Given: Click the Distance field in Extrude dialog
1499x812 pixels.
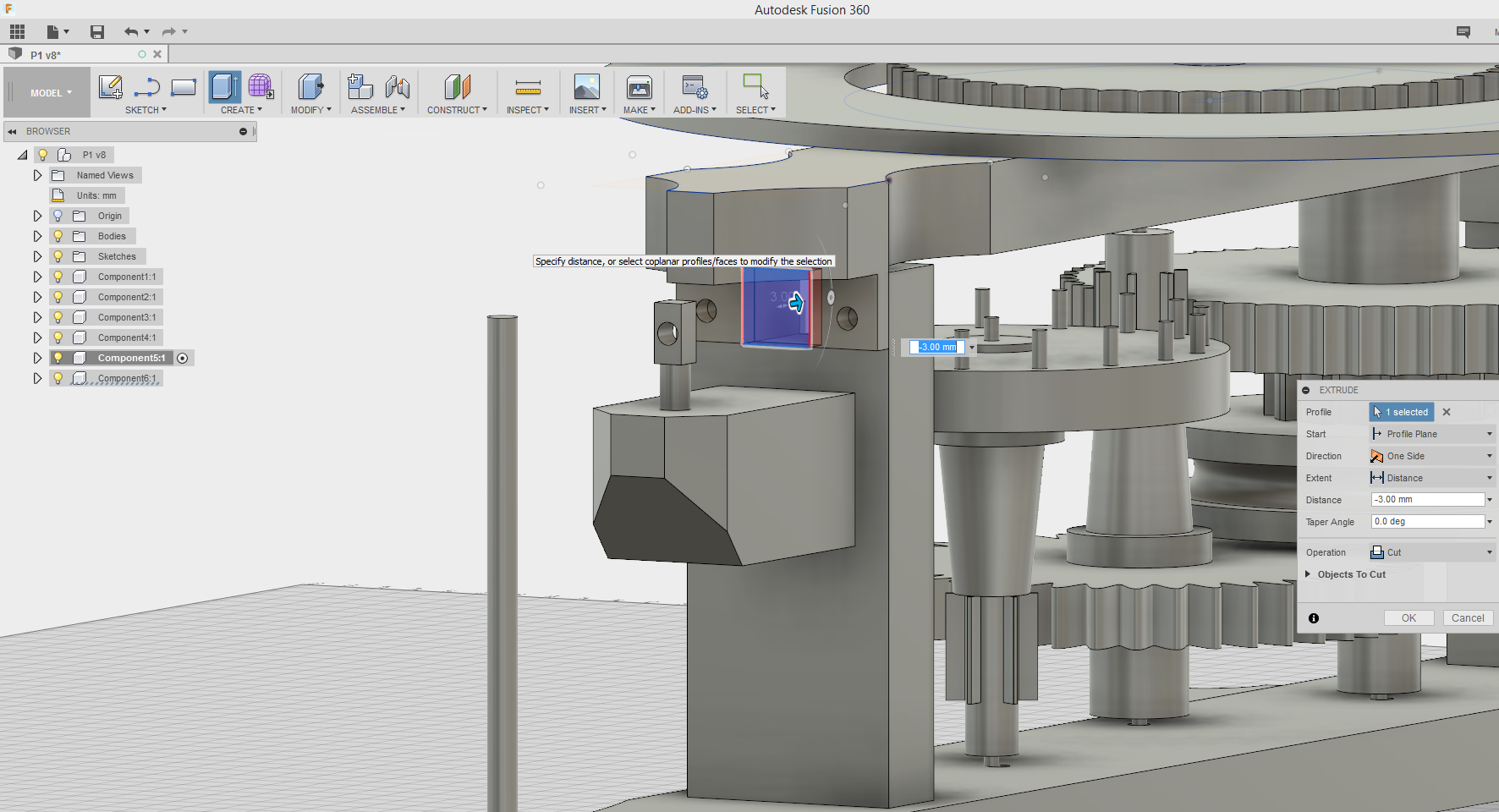Looking at the screenshot, I should click(1428, 500).
